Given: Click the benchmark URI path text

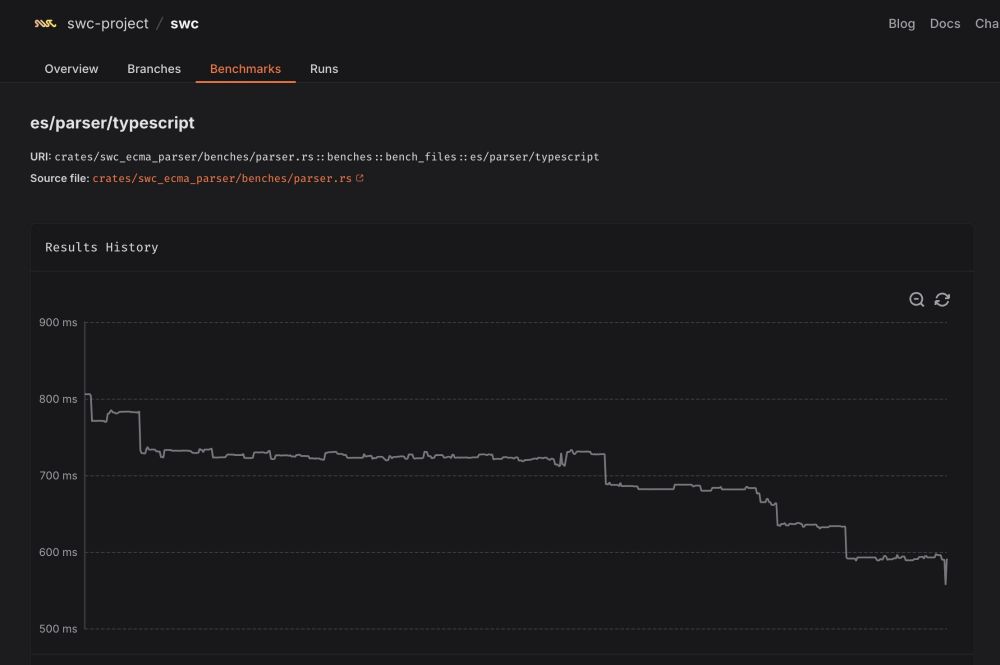Looking at the screenshot, I should coord(327,157).
